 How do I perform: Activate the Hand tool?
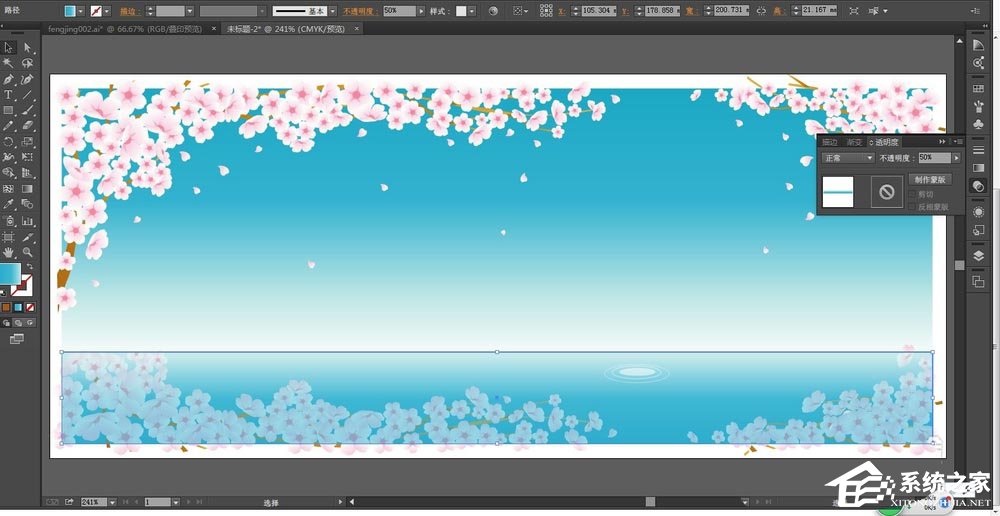tap(8, 253)
